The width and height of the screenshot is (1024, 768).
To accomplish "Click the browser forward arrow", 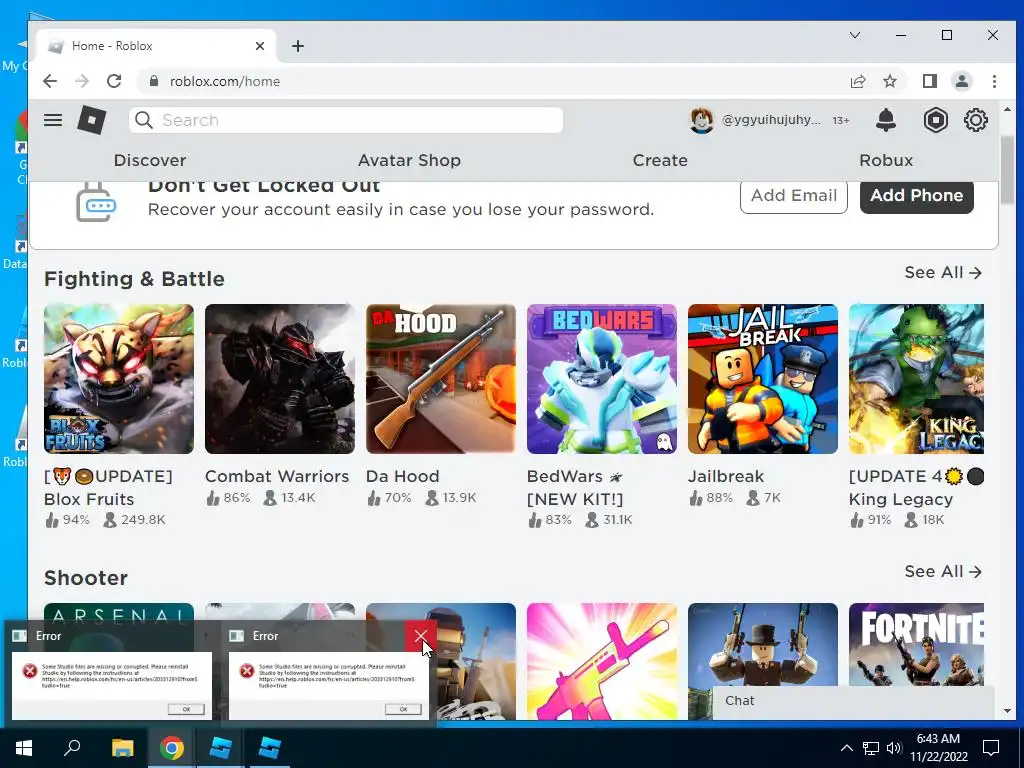I will point(82,81).
